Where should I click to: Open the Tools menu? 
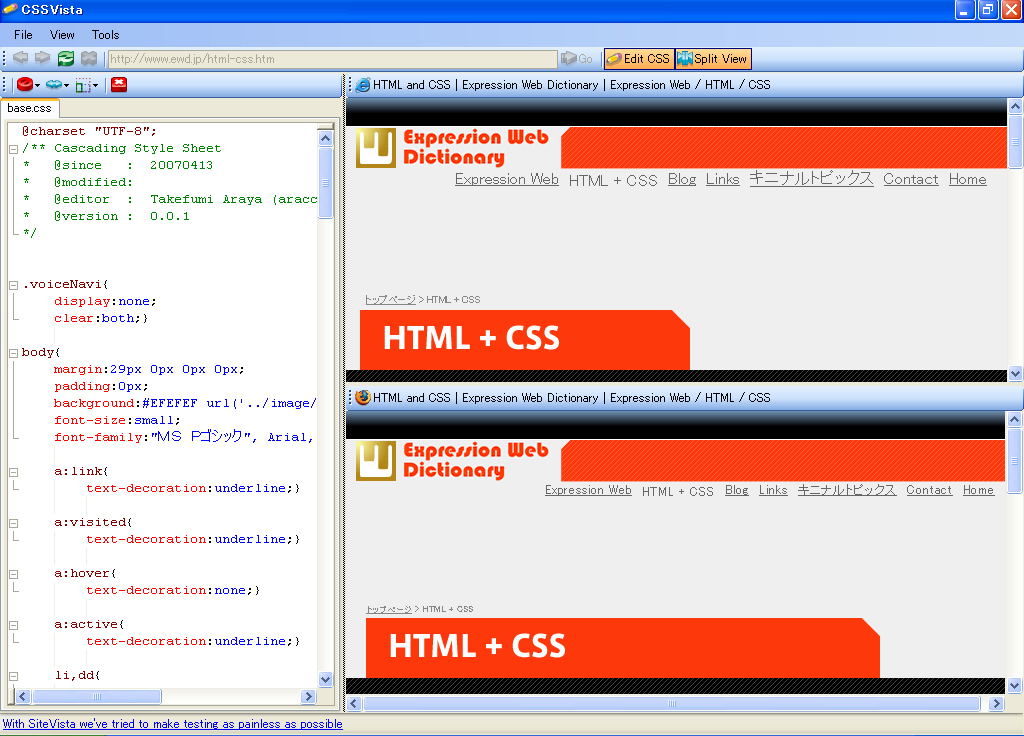point(105,35)
